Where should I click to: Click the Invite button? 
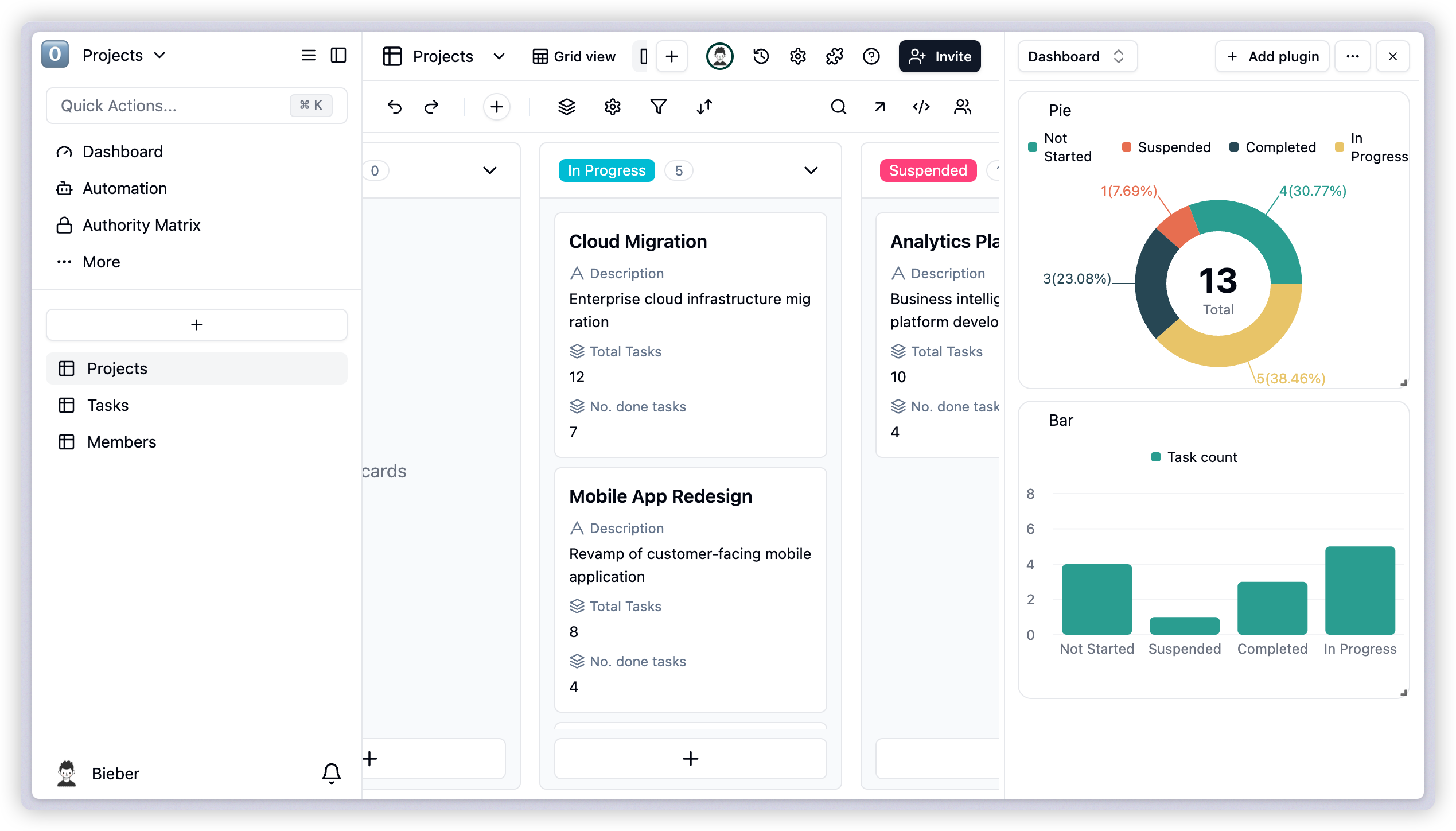coord(940,56)
